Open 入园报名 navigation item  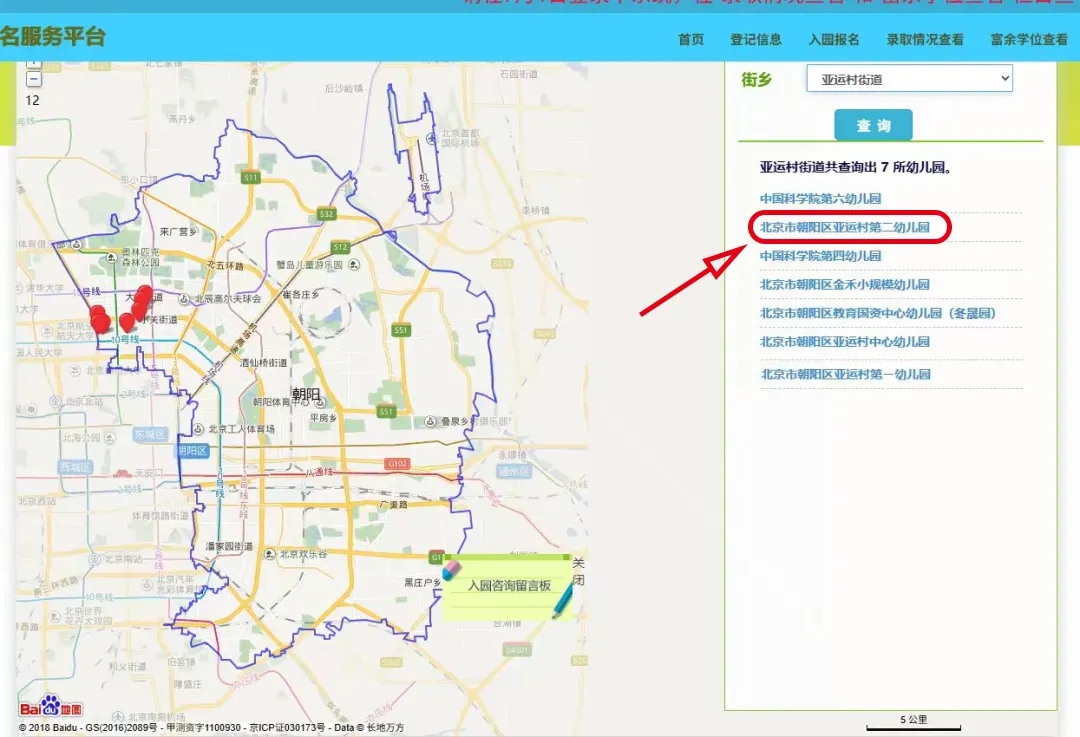pyautogui.click(x=833, y=39)
